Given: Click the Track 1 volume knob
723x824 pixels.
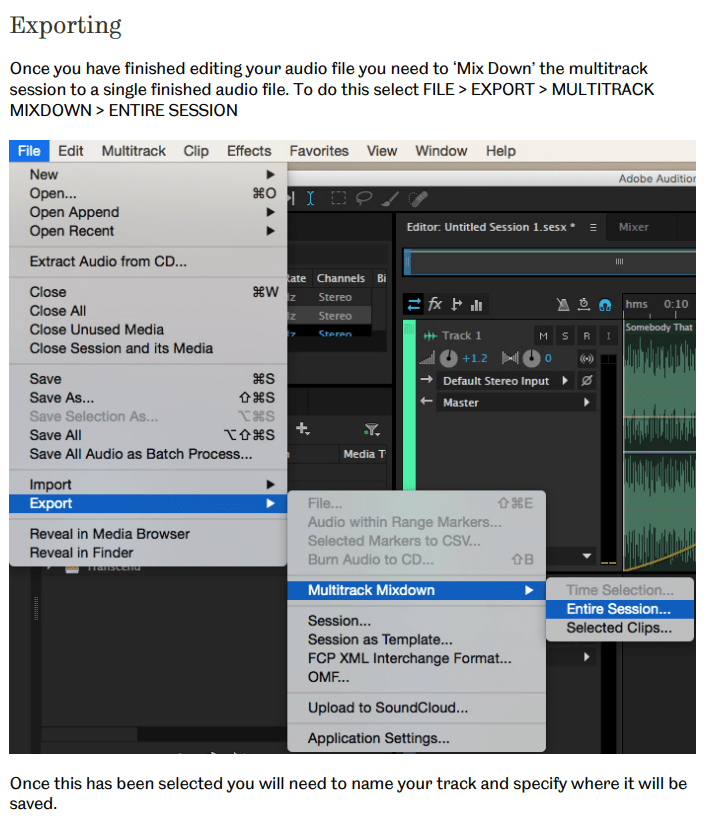Looking at the screenshot, I should [449, 358].
